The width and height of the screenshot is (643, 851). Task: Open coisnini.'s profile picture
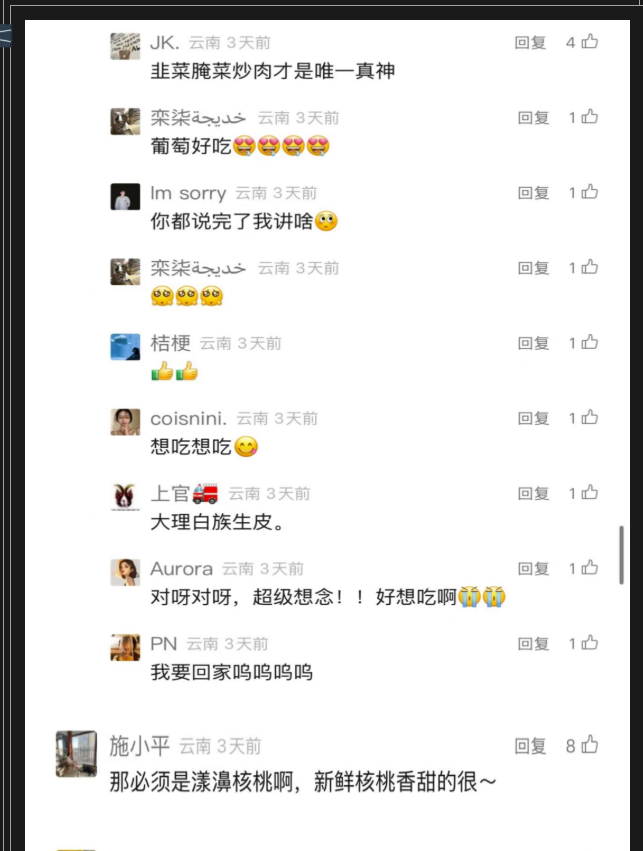125,422
